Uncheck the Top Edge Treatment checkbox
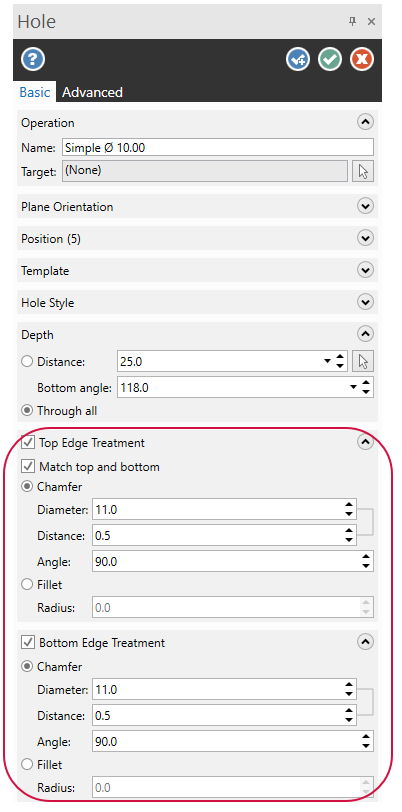The height and width of the screenshot is (812, 402). [x=27, y=443]
